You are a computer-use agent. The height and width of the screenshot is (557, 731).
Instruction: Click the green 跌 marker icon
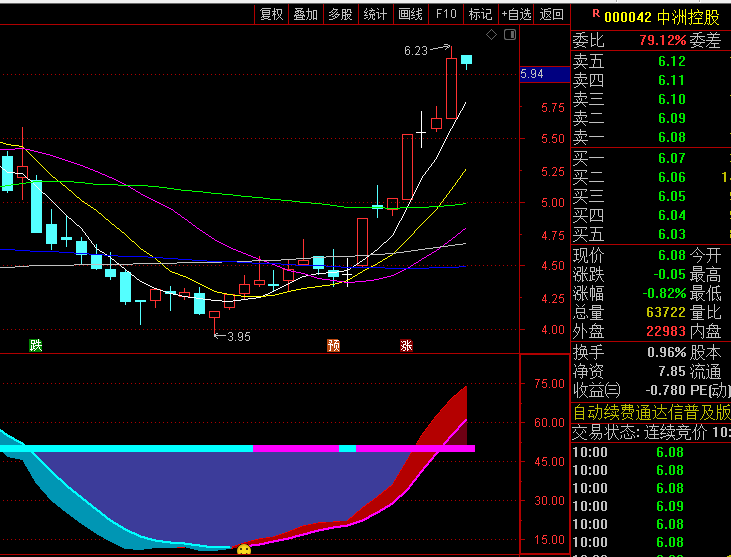tap(36, 346)
